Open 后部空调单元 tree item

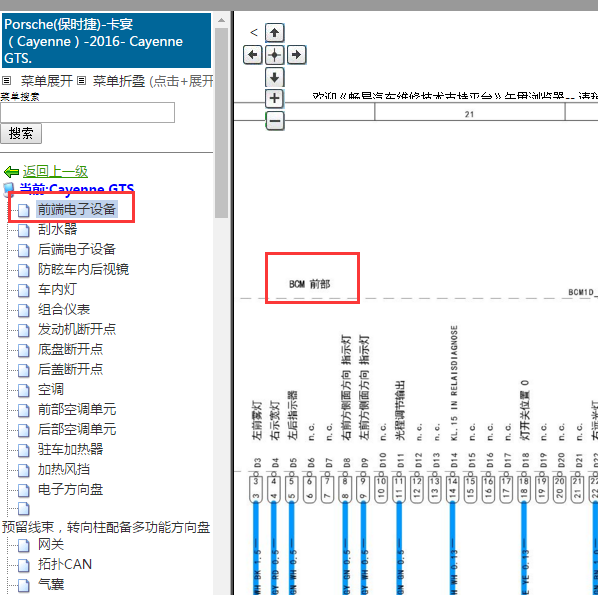[77, 429]
